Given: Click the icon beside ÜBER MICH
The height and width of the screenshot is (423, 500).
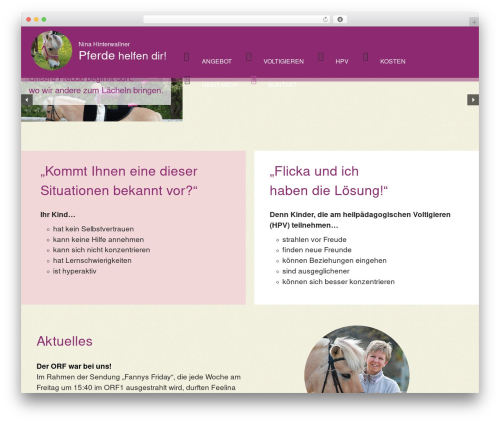Looking at the screenshot, I should 187,80.
